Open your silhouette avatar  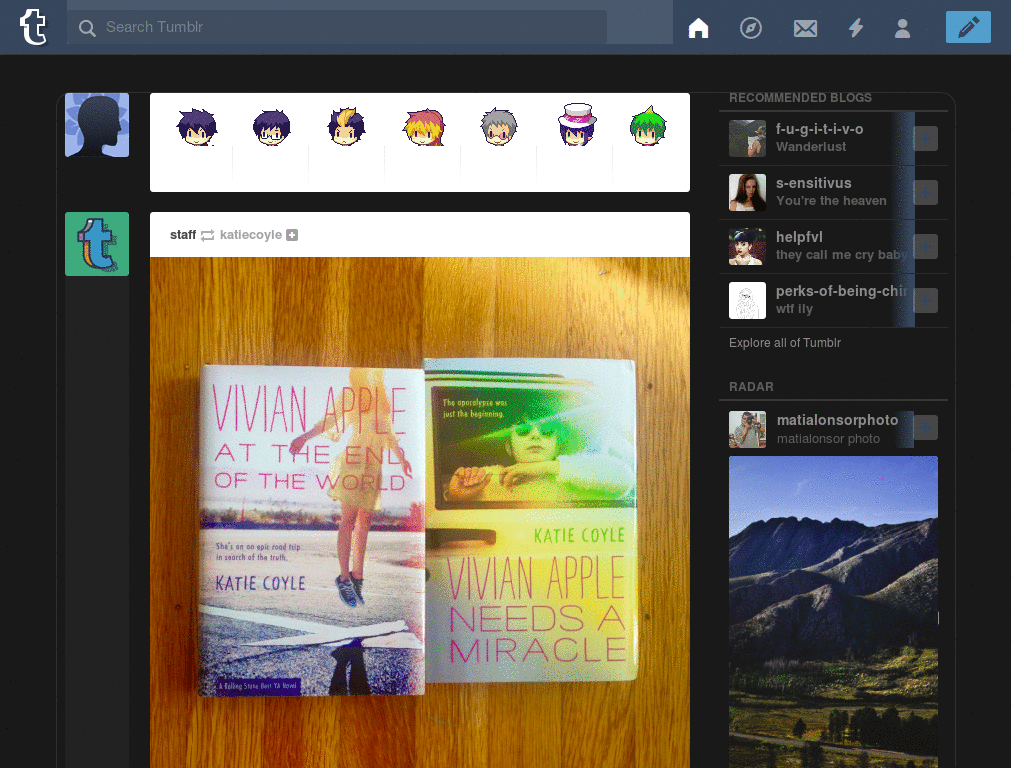(97, 125)
